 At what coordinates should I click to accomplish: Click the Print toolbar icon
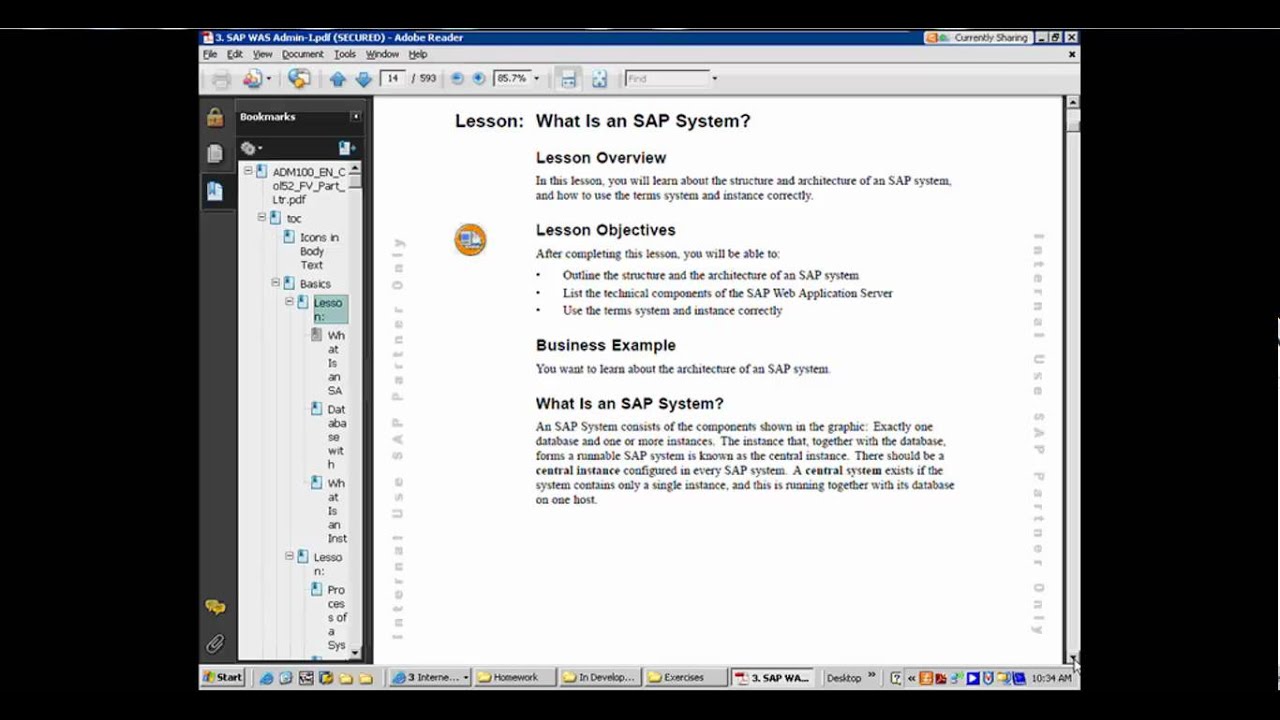click(x=221, y=79)
